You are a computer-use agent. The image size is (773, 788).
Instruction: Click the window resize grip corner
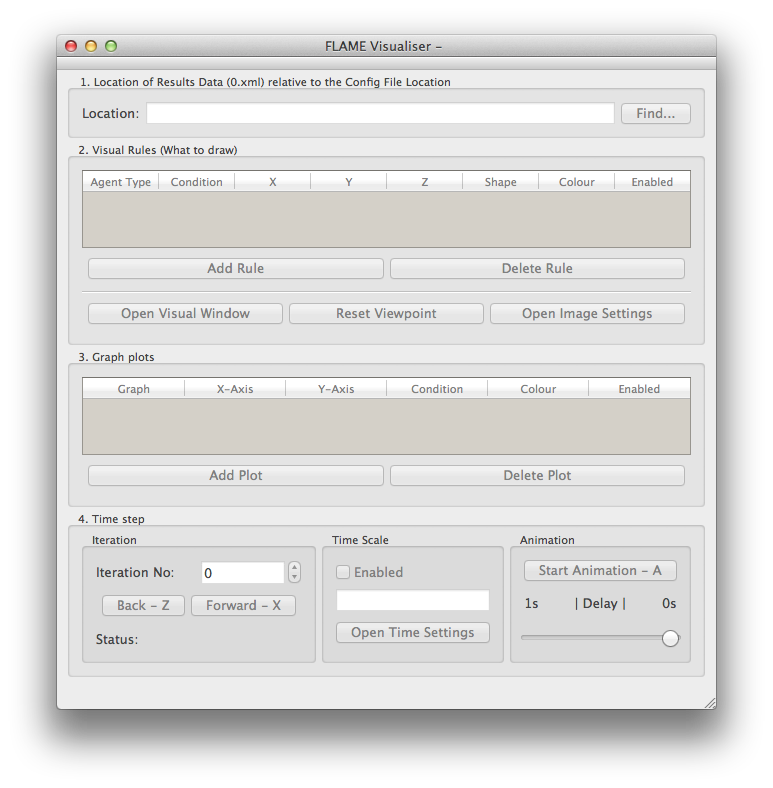(710, 703)
